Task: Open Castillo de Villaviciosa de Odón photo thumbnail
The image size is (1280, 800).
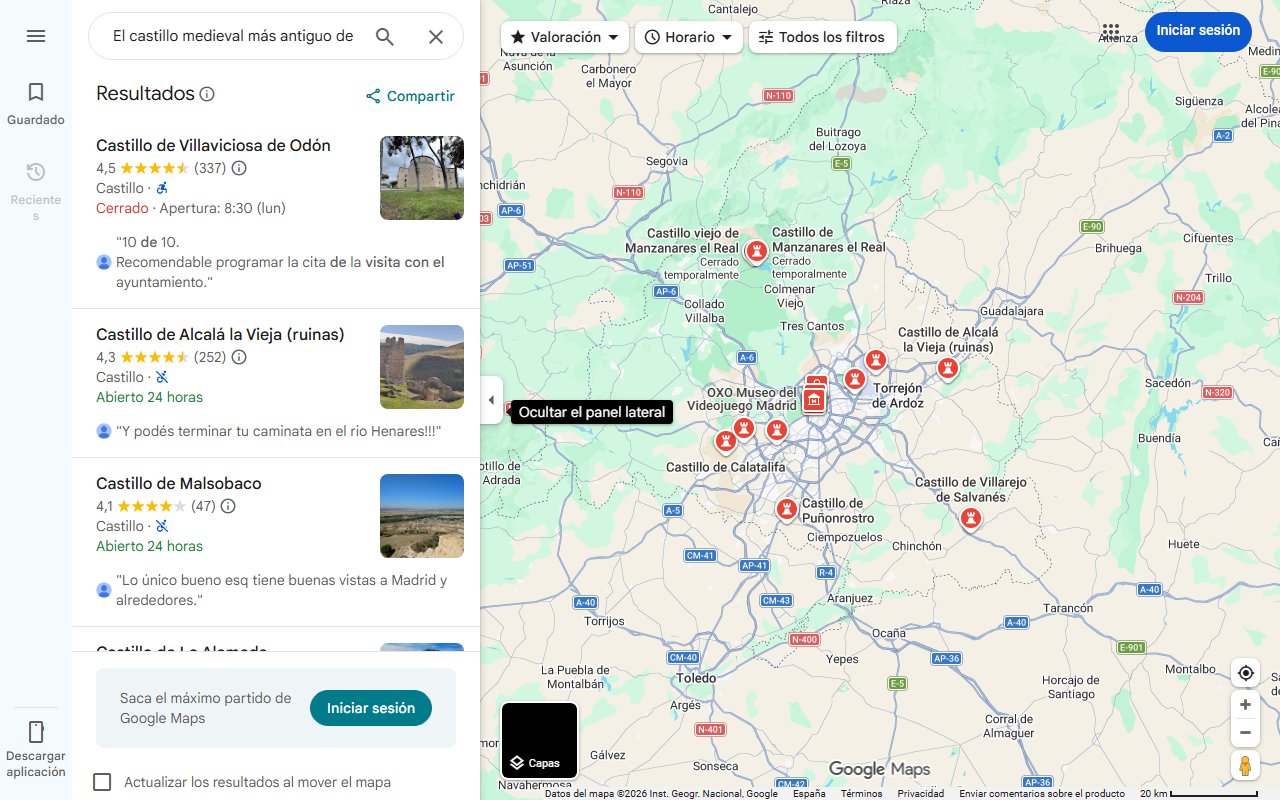Action: click(x=421, y=178)
